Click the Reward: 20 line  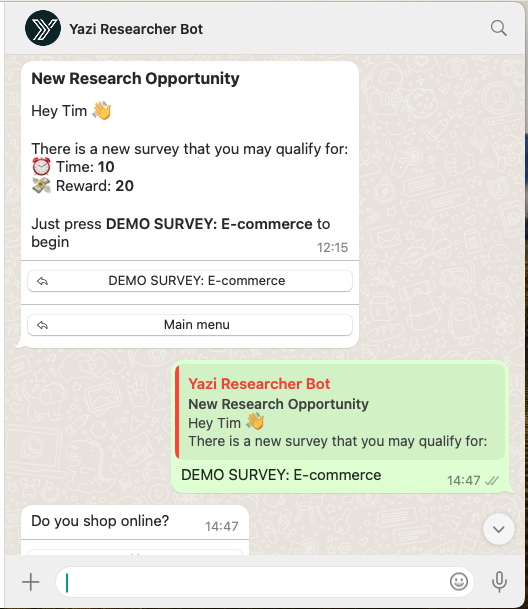point(82,186)
